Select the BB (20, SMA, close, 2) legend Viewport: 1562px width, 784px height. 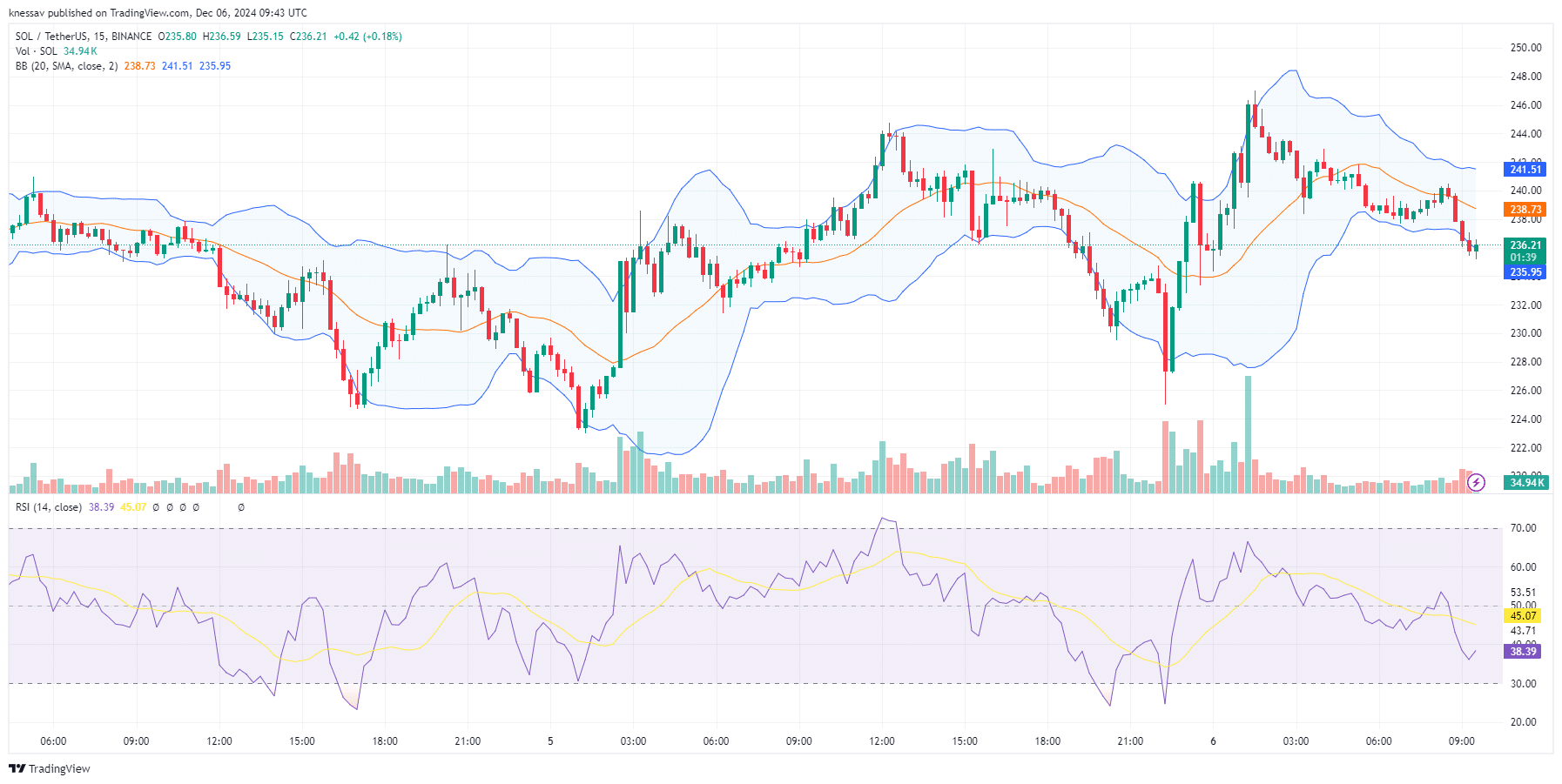(67, 66)
